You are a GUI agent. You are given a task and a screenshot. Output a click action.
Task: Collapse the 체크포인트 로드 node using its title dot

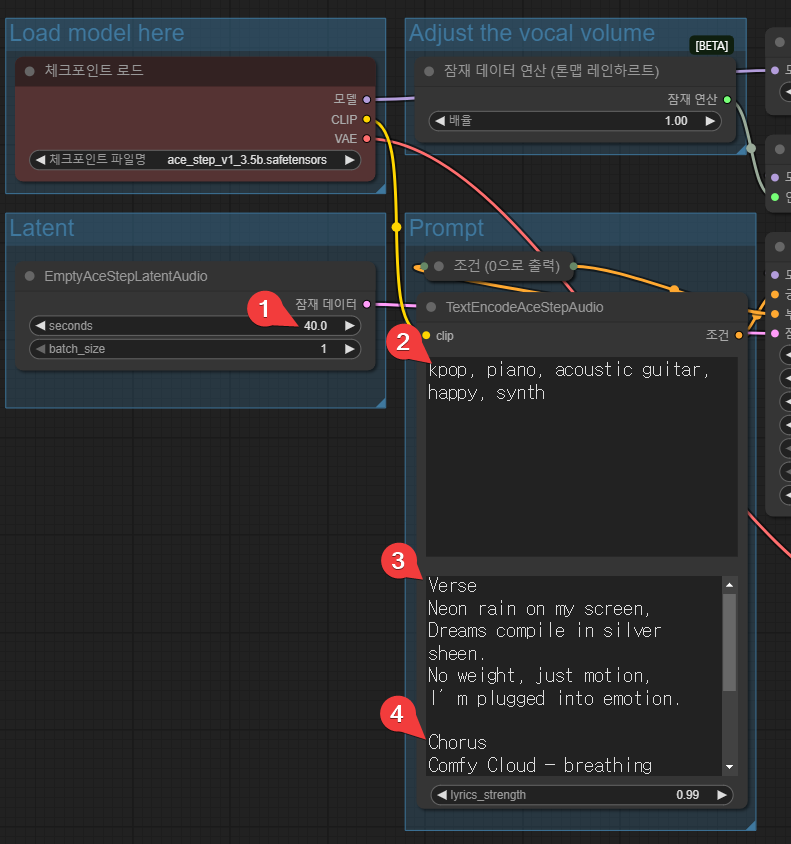click(x=30, y=71)
